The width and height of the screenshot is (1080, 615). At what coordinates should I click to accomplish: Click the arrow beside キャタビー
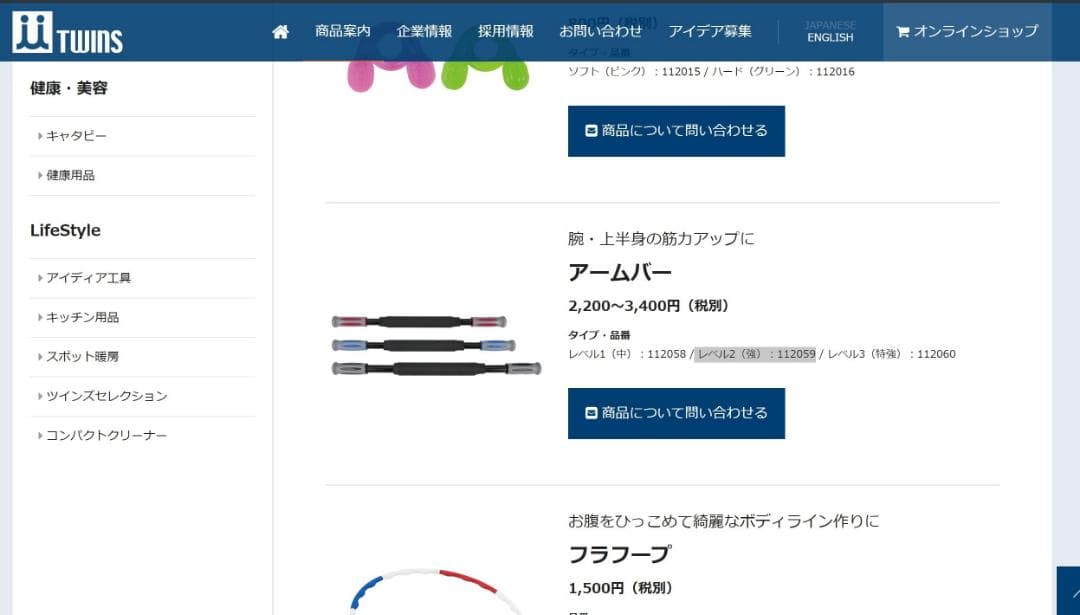tap(40, 136)
